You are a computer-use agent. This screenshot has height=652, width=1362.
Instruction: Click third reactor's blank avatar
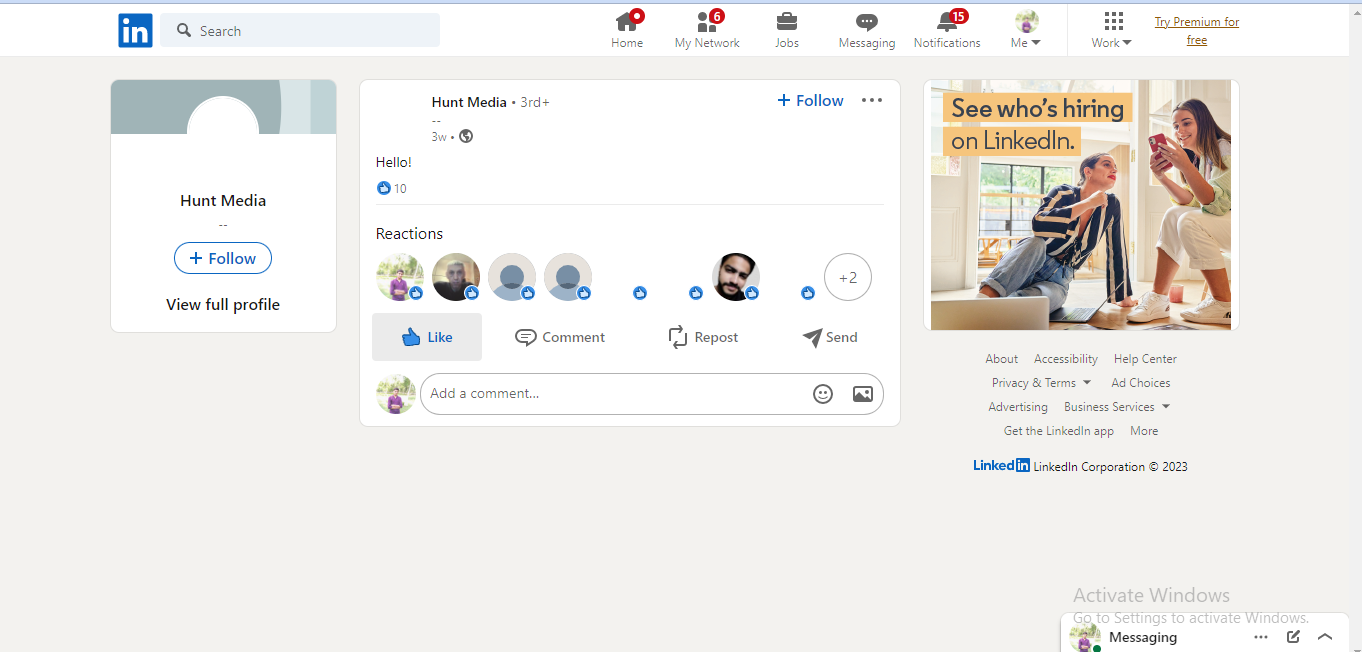512,277
